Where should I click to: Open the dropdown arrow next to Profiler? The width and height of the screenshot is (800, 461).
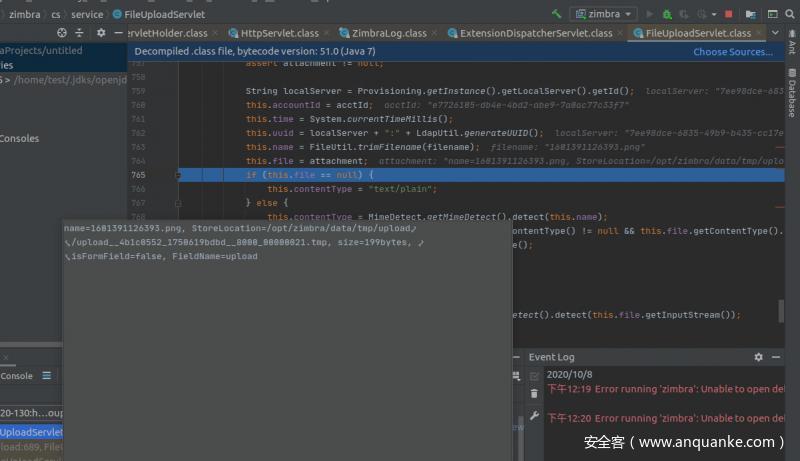tap(714, 14)
